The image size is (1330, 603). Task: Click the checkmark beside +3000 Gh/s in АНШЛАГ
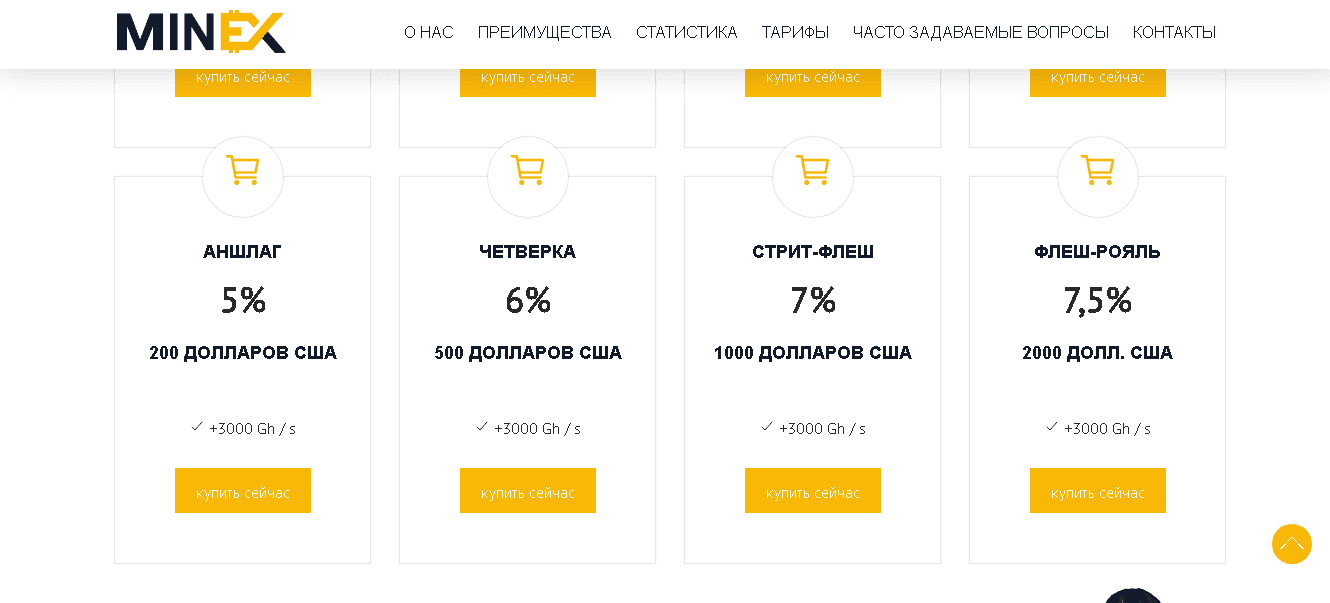pos(196,426)
